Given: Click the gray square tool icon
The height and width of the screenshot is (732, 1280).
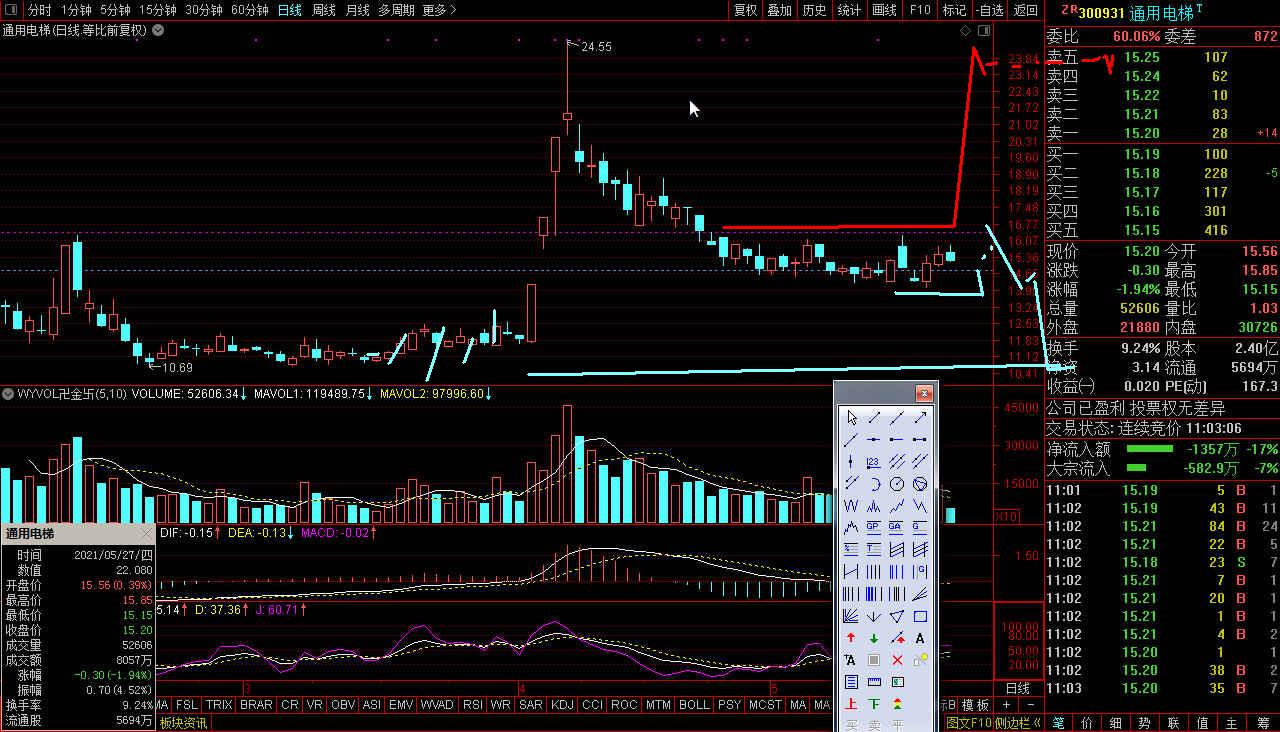Looking at the screenshot, I should (x=873, y=659).
